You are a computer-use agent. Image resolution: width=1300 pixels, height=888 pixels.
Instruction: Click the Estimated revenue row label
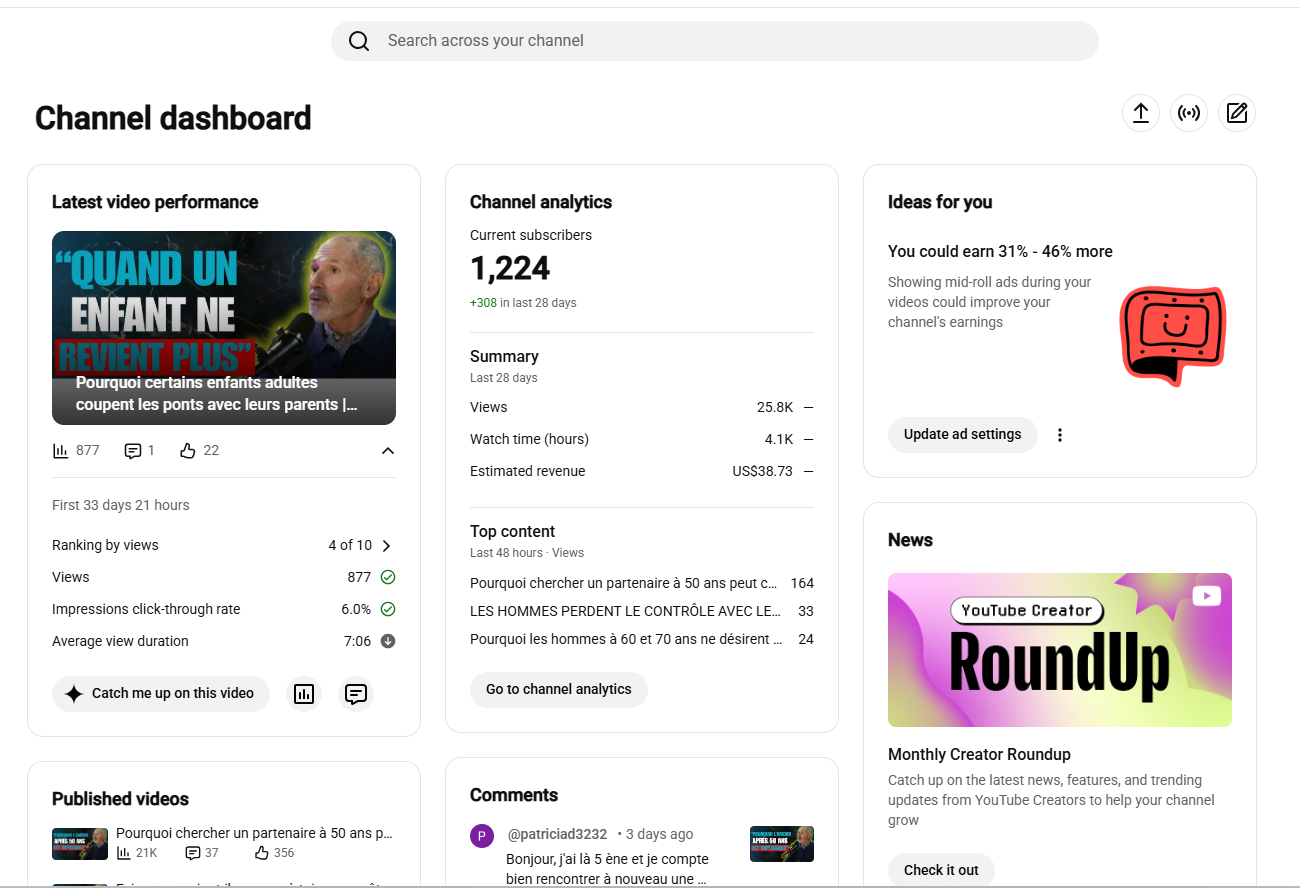[x=528, y=471]
